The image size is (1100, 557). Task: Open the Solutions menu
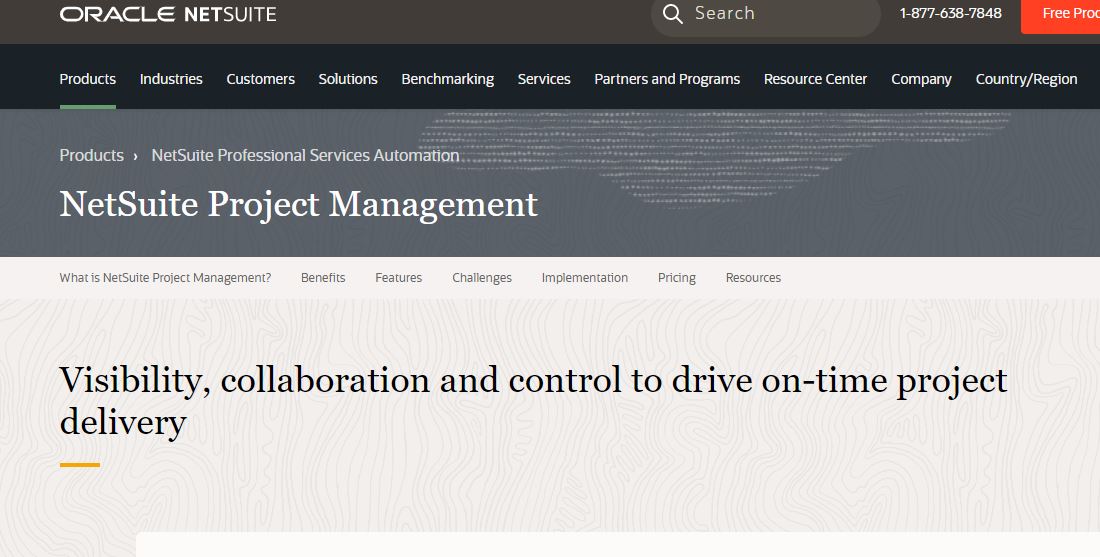pos(348,79)
